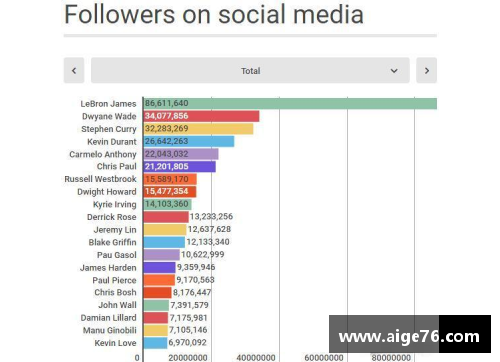
Task: Click Kevin Love's bar at the bottom
Action: pos(155,343)
